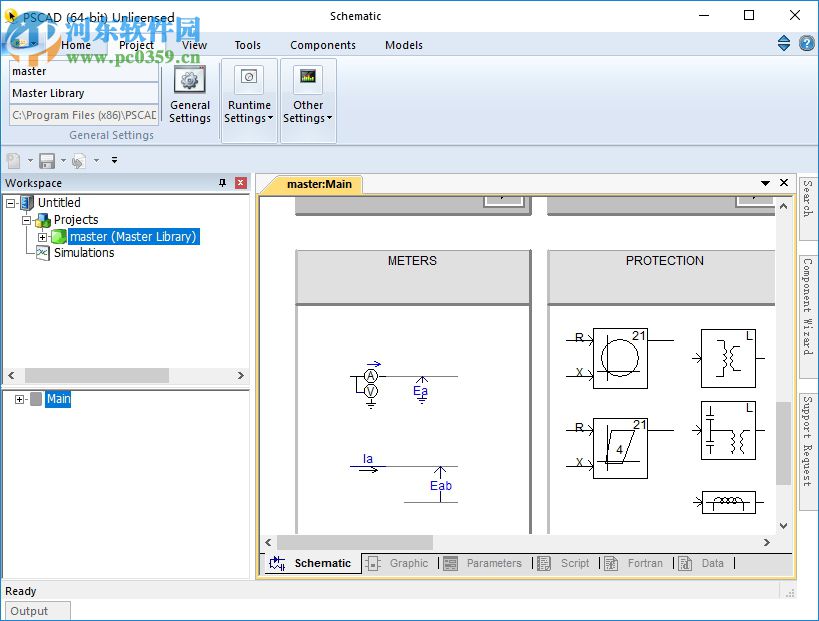Close the Workspace panel
This screenshot has width=819, height=621.
[240, 183]
